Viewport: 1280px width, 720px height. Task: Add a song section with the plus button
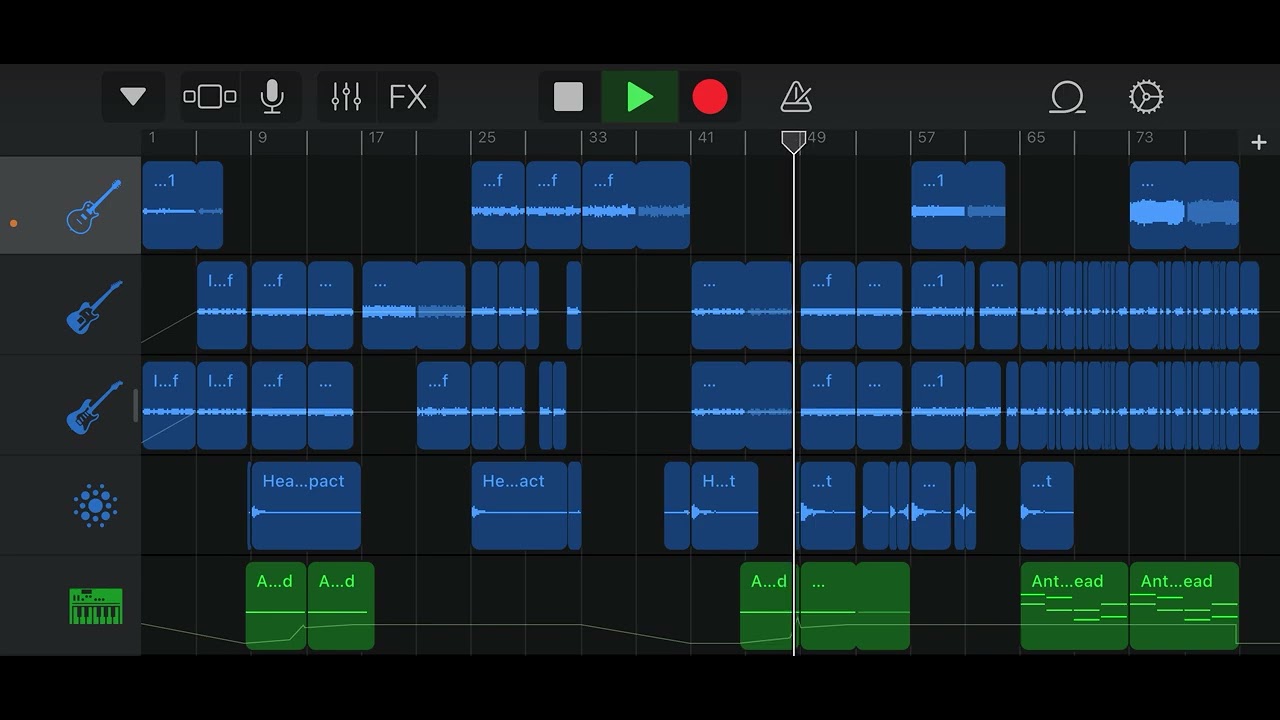pyautogui.click(x=1259, y=142)
